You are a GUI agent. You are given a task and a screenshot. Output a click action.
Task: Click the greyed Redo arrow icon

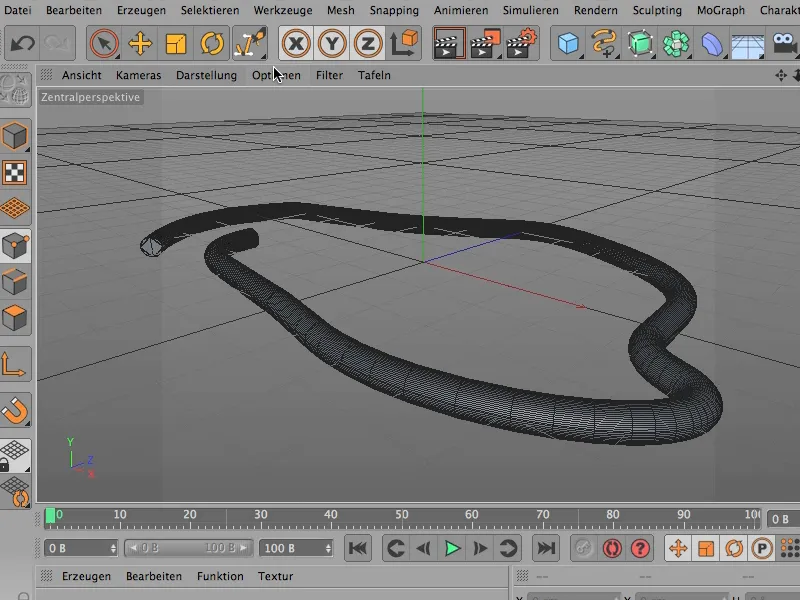click(57, 43)
